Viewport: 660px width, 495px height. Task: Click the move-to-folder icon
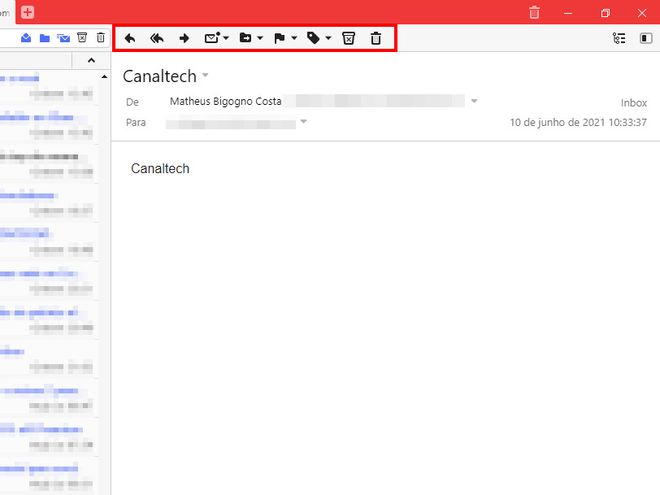pyautogui.click(x=245, y=38)
